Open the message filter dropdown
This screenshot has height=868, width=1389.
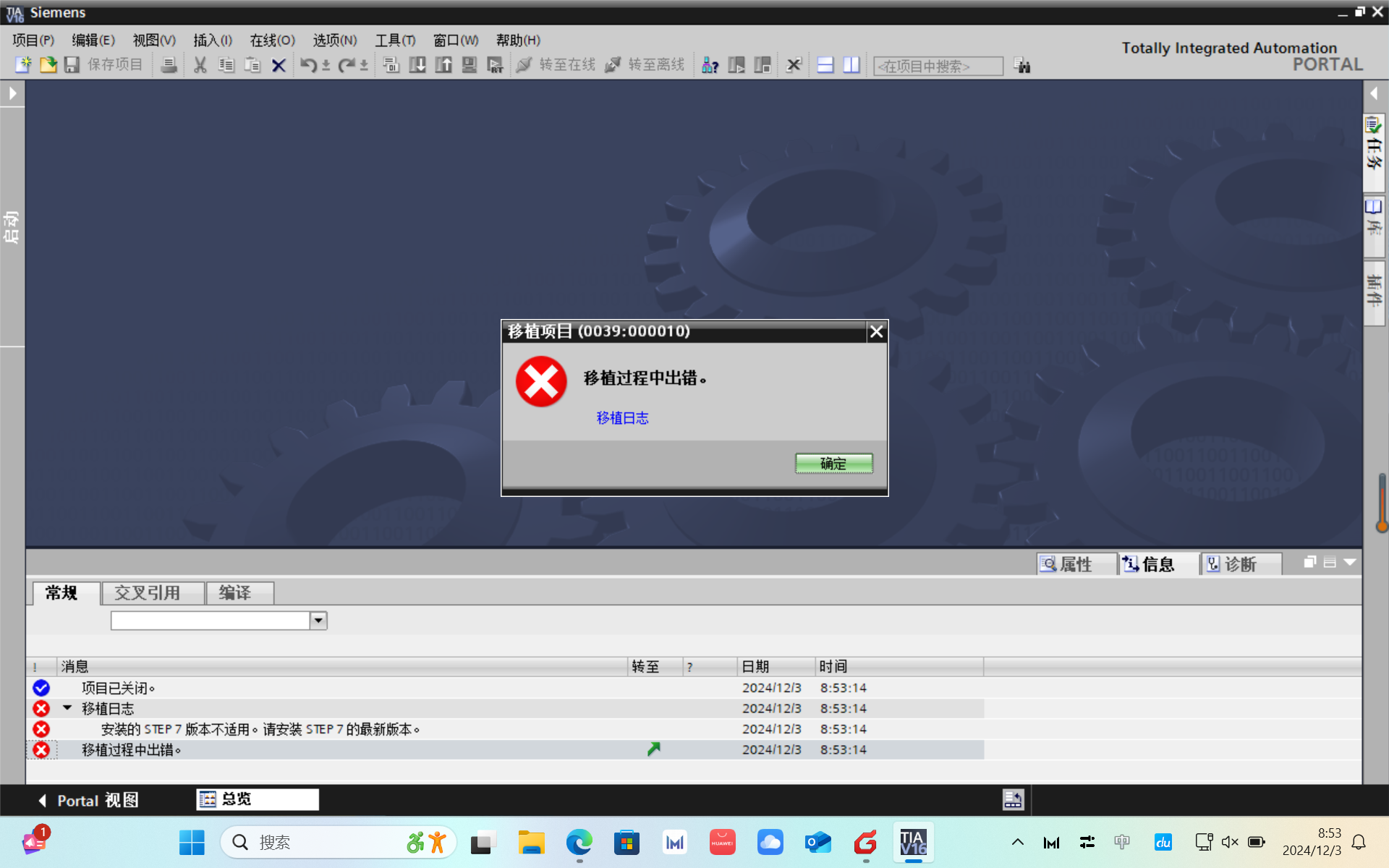[318, 621]
